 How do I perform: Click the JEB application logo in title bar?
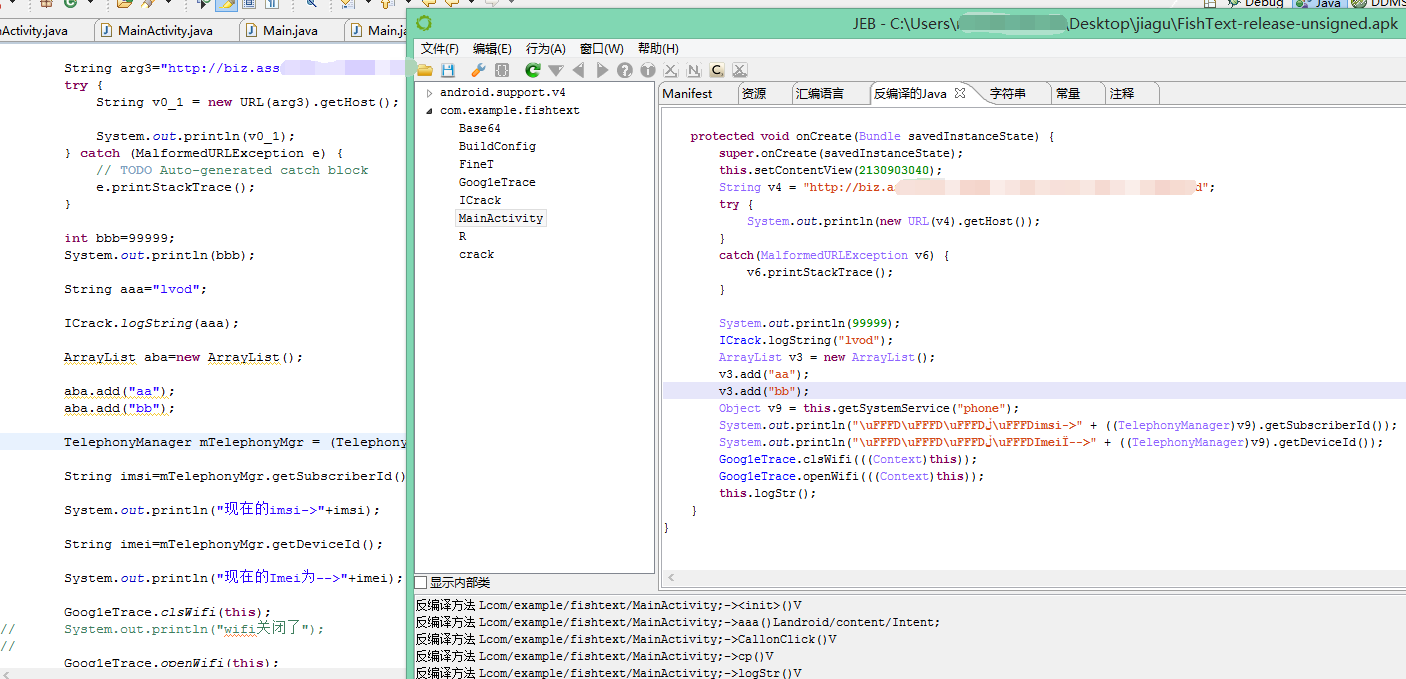tap(424, 23)
